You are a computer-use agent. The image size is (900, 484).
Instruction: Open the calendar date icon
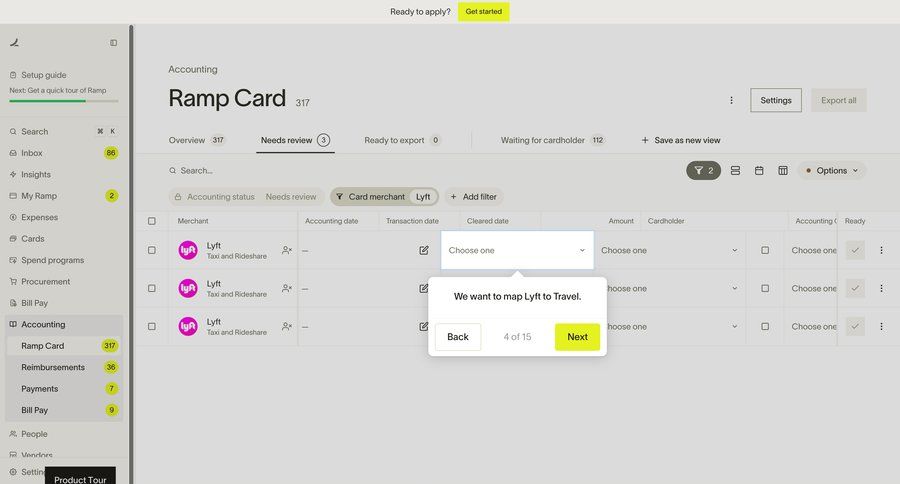(x=759, y=171)
